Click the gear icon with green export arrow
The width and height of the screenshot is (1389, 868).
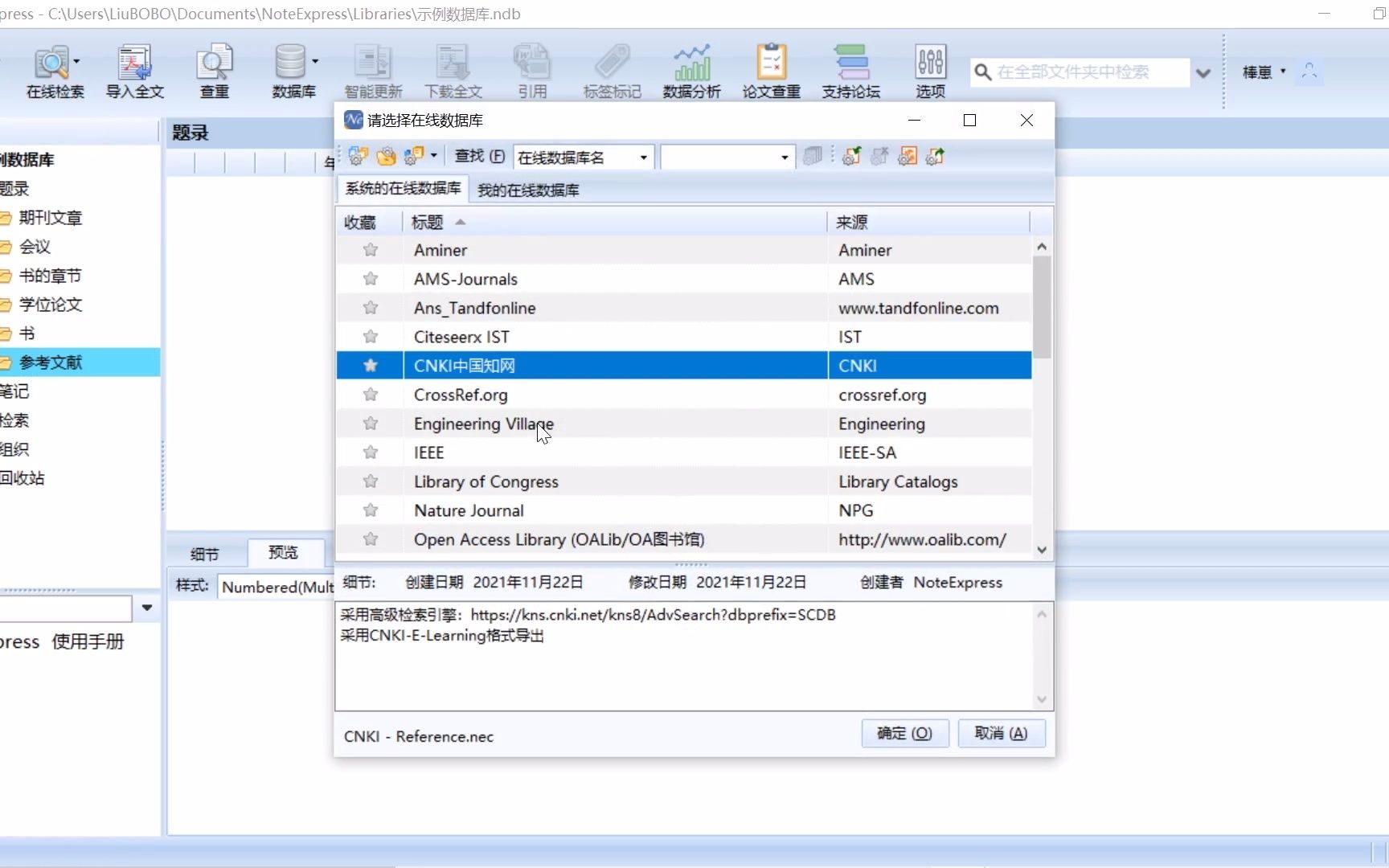coord(935,156)
